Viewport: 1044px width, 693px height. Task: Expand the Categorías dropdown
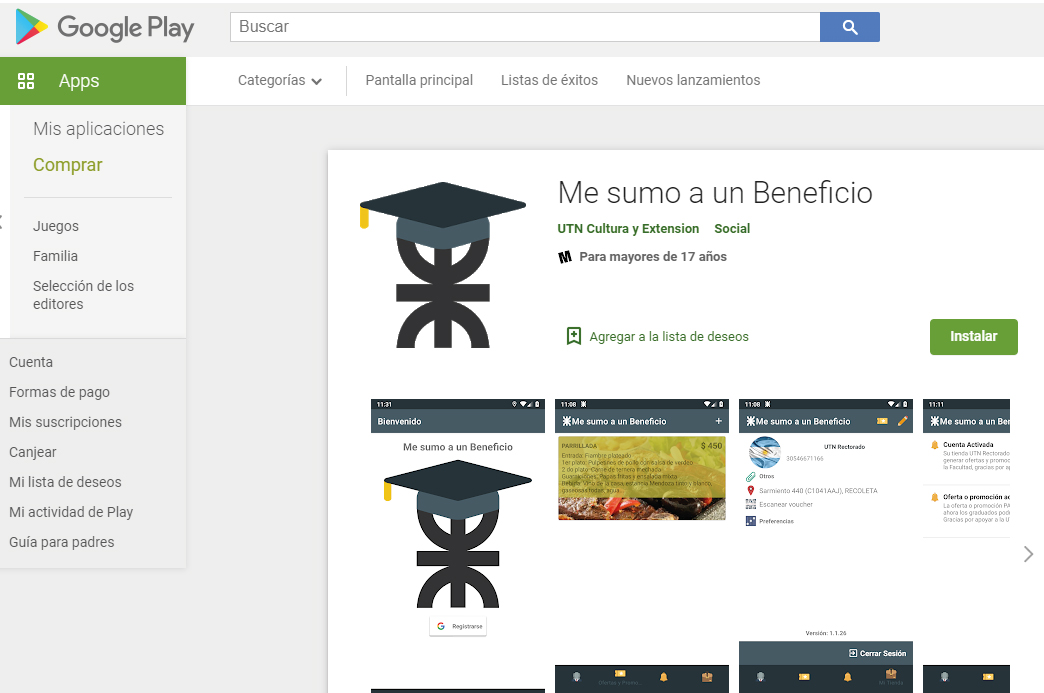pyautogui.click(x=280, y=81)
